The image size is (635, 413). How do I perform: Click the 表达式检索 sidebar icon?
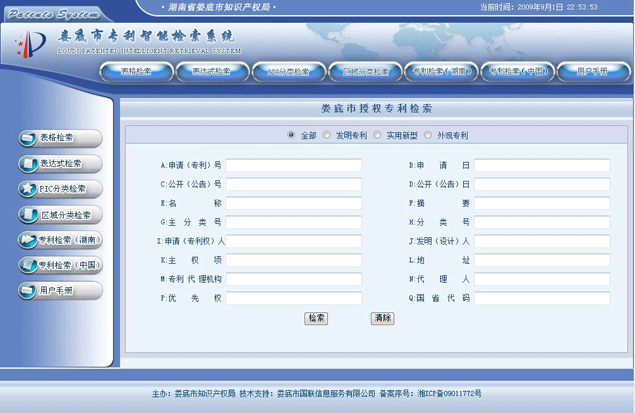28,164
